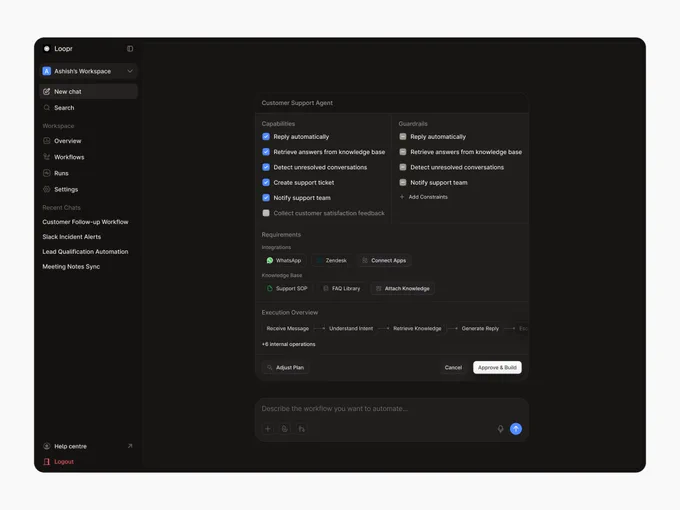
Task: Click the Execution Overview heading
Action: pyautogui.click(x=289, y=312)
